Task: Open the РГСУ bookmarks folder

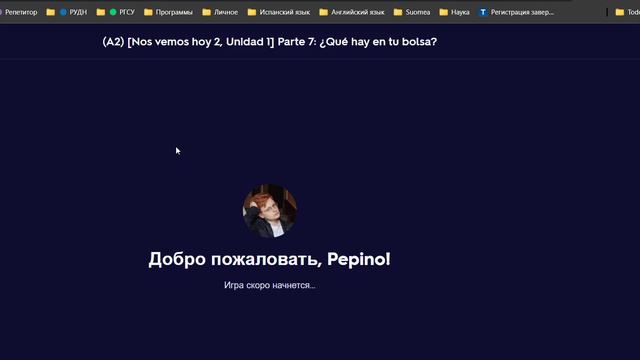Action: point(116,12)
